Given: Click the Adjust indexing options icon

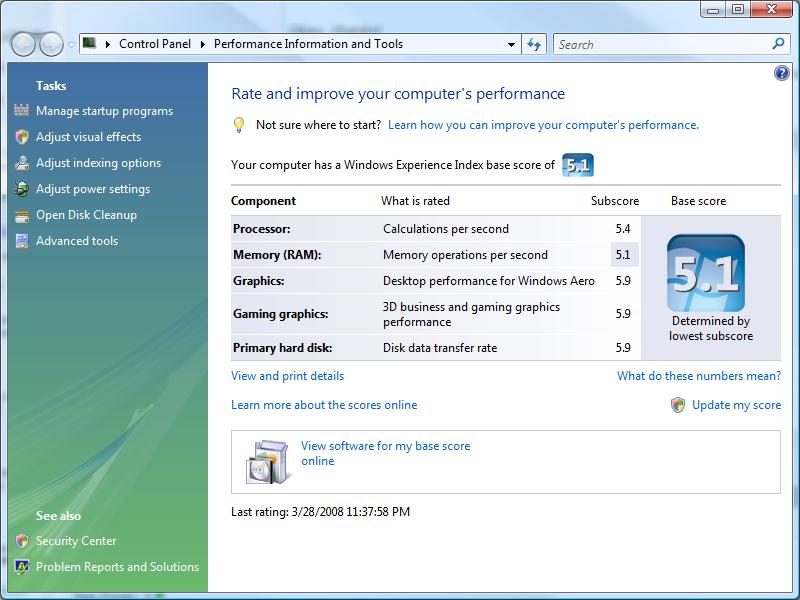Looking at the screenshot, I should point(21,163).
